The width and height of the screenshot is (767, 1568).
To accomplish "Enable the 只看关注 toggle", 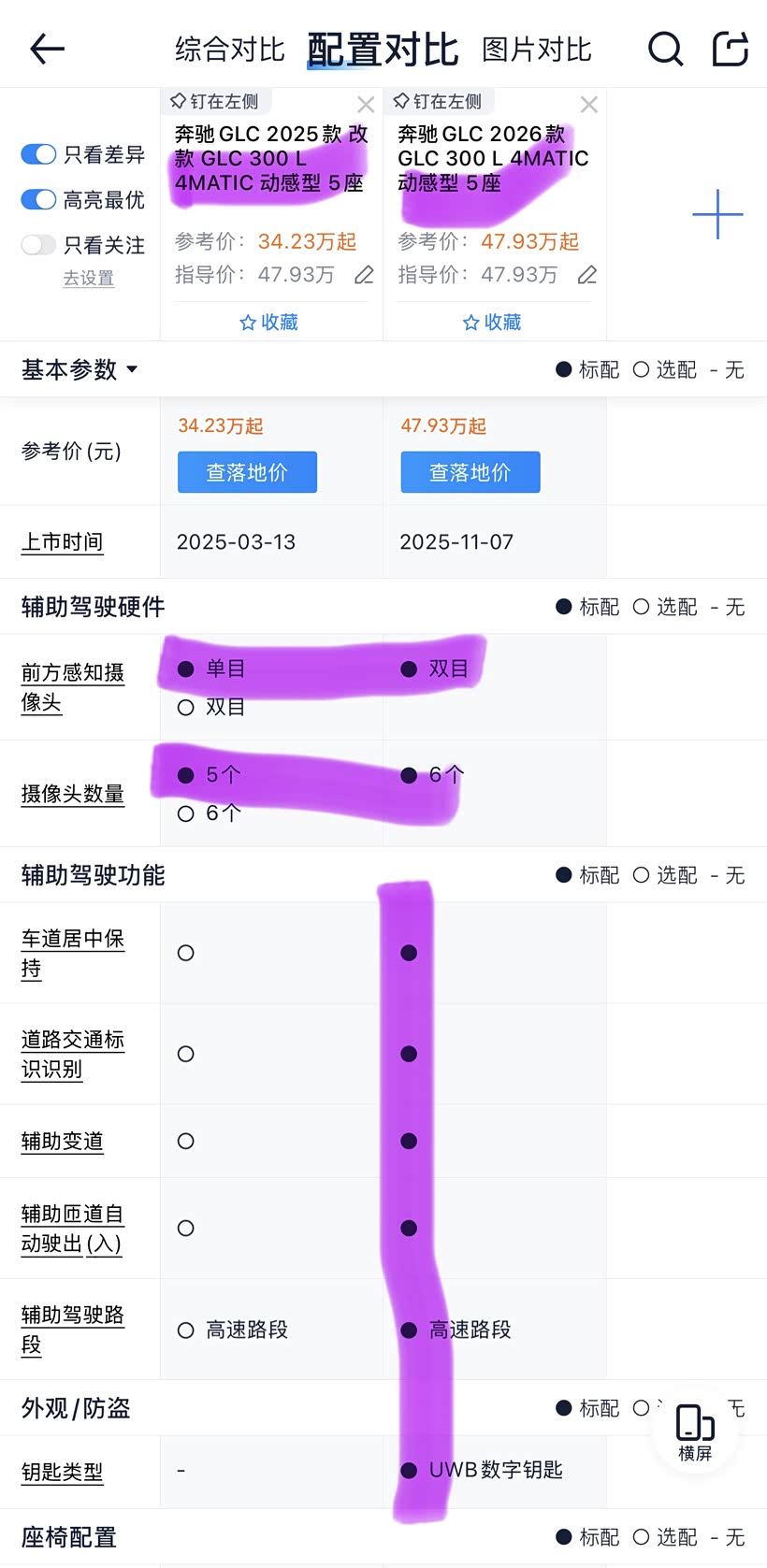I will coord(38,245).
